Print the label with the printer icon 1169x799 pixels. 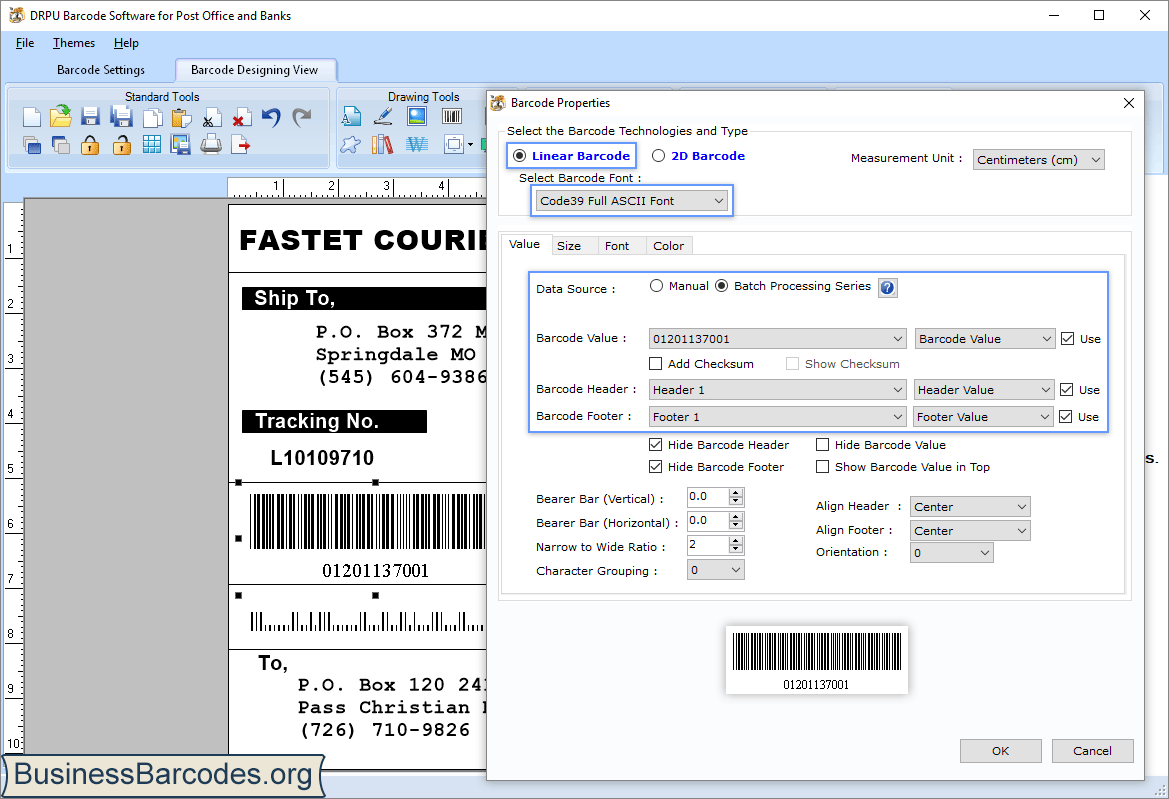pyautogui.click(x=211, y=145)
